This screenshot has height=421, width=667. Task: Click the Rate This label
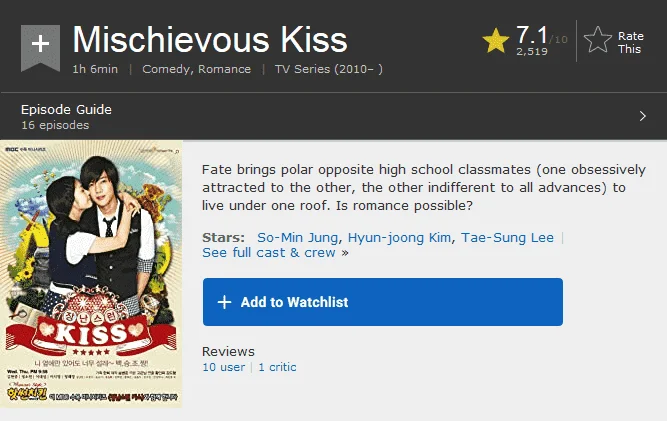click(x=630, y=43)
